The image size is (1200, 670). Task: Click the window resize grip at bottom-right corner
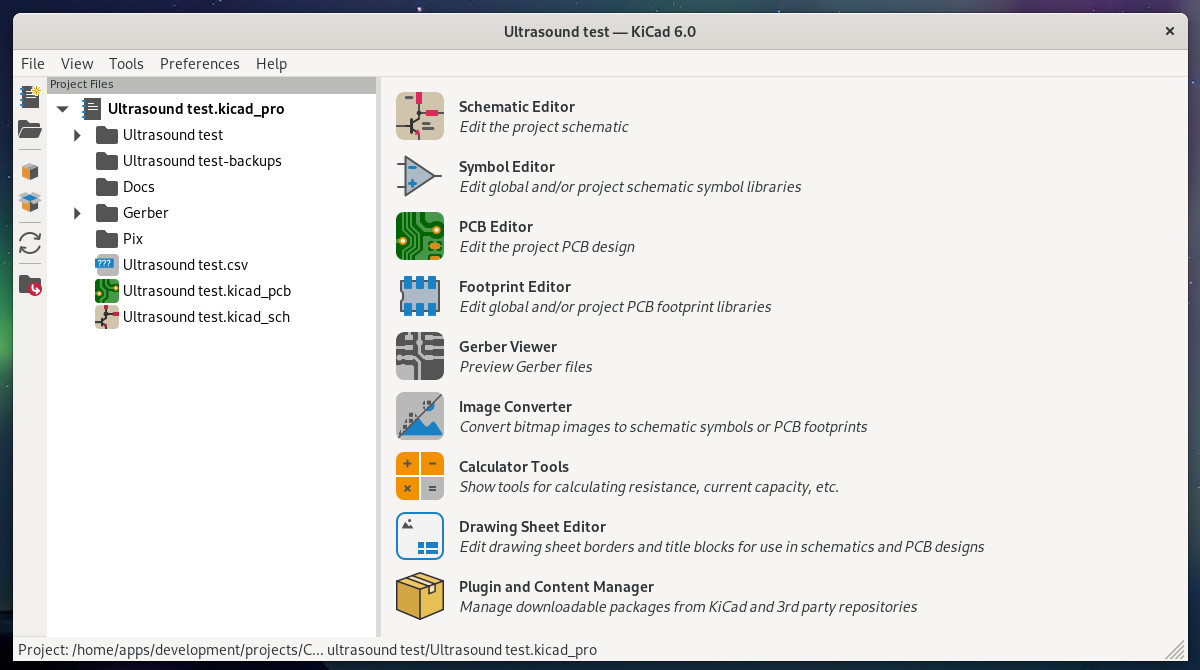pos(1175,652)
